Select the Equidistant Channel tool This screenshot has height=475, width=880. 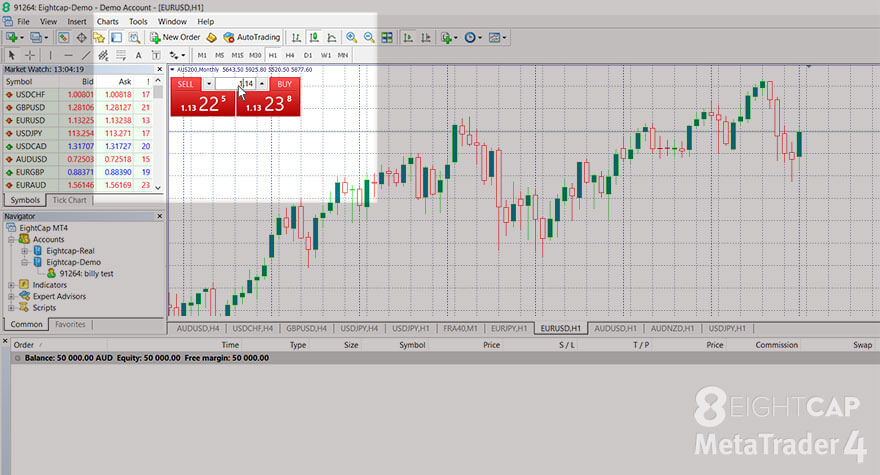coord(103,55)
